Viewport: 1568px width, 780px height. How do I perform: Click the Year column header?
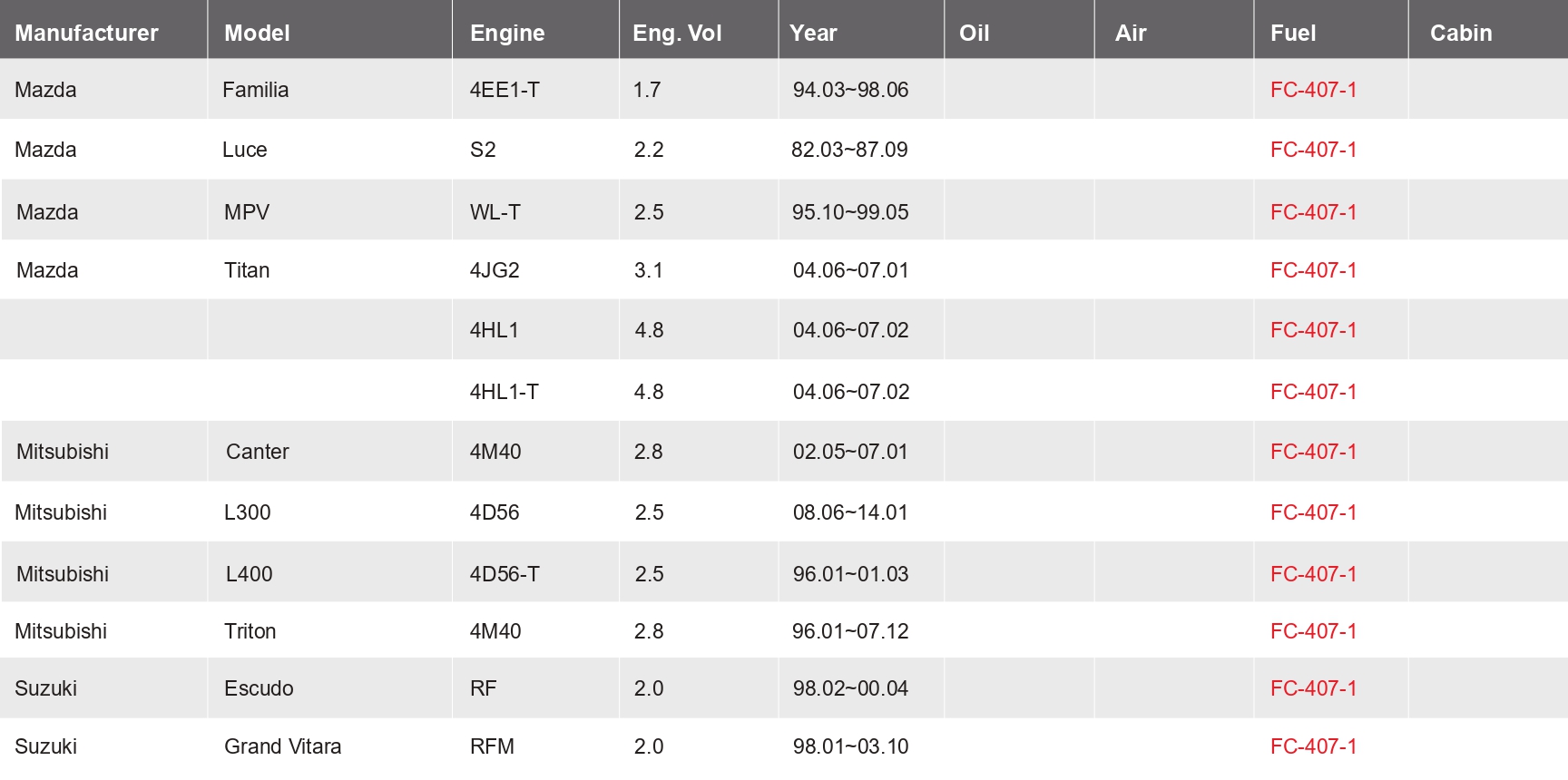click(813, 33)
